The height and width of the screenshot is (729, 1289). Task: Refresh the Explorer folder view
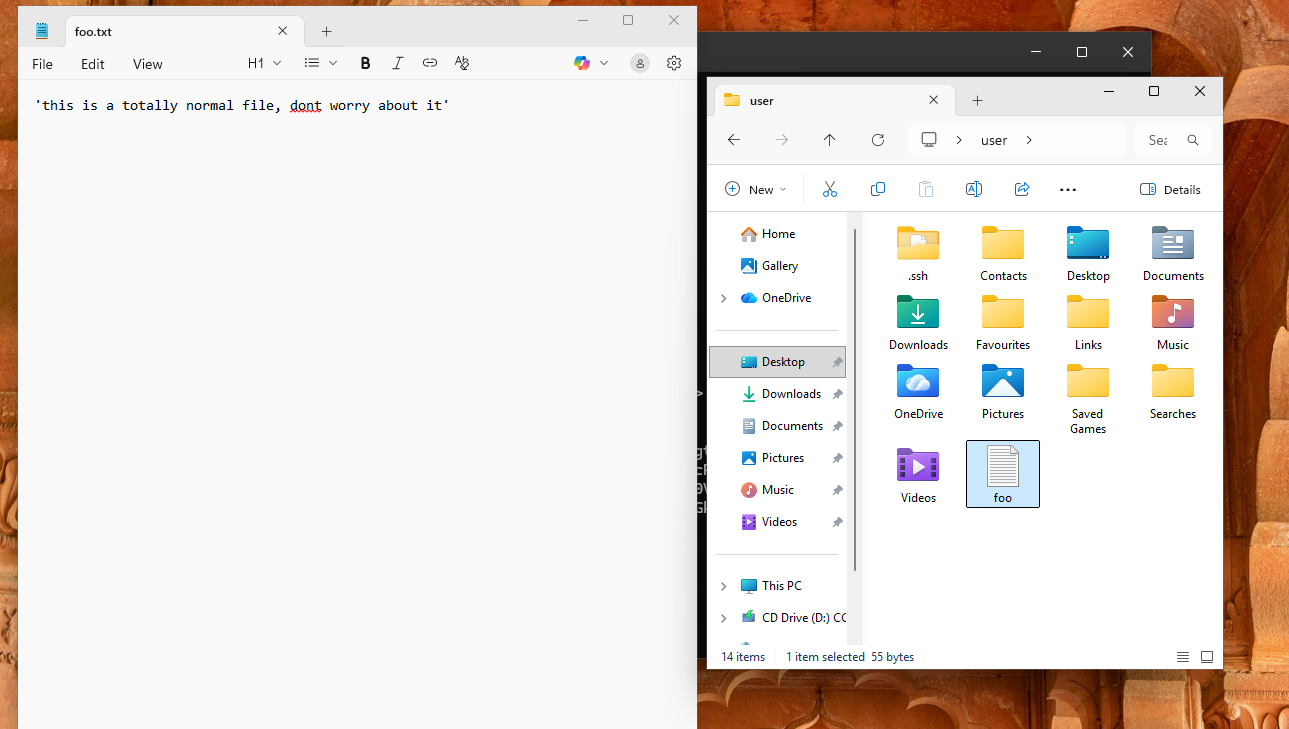point(878,140)
